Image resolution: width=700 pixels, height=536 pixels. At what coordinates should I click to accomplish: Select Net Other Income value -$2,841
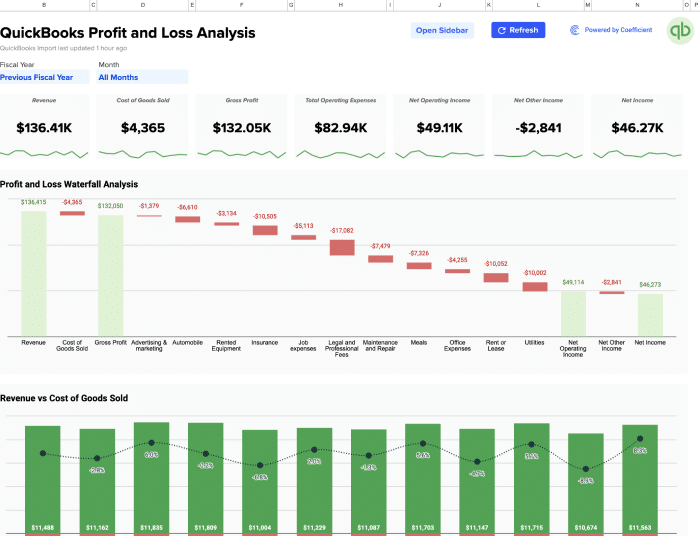click(x=538, y=128)
